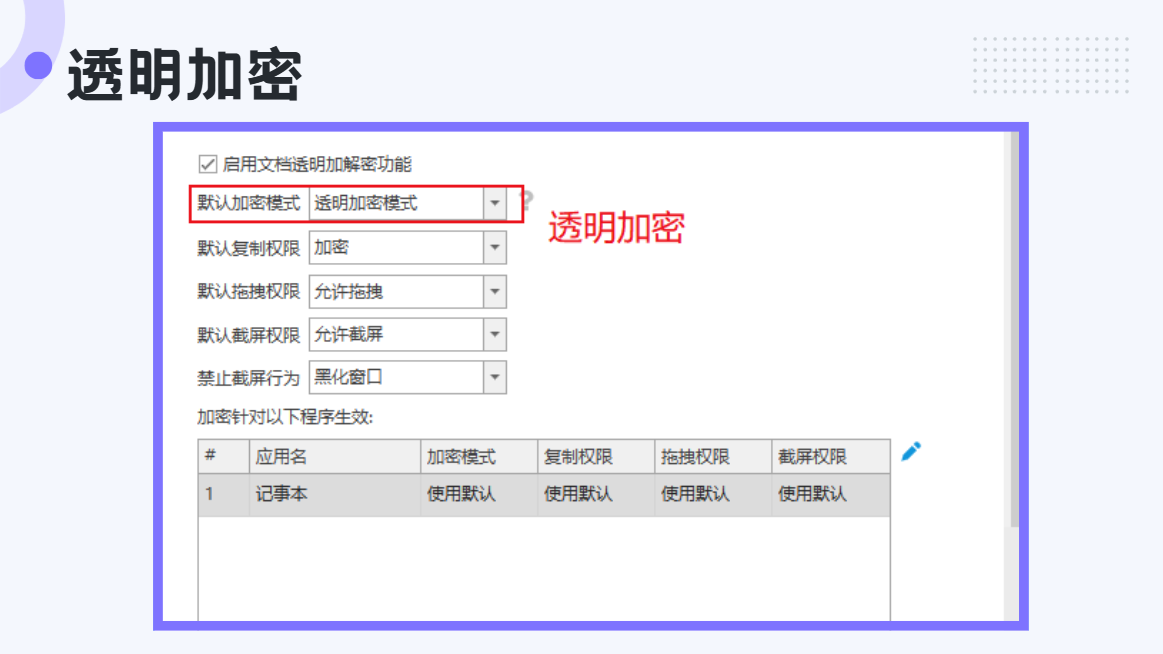Screen dimensions: 1163x654
Task: Click 使用默认 under 截屏权限 column
Action: [831, 495]
